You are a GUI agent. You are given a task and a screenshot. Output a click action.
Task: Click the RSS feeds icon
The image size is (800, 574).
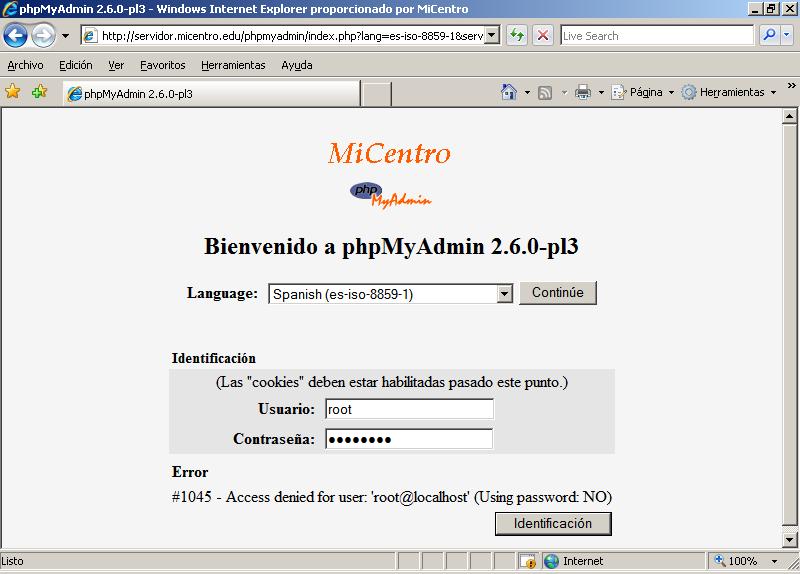click(x=545, y=92)
